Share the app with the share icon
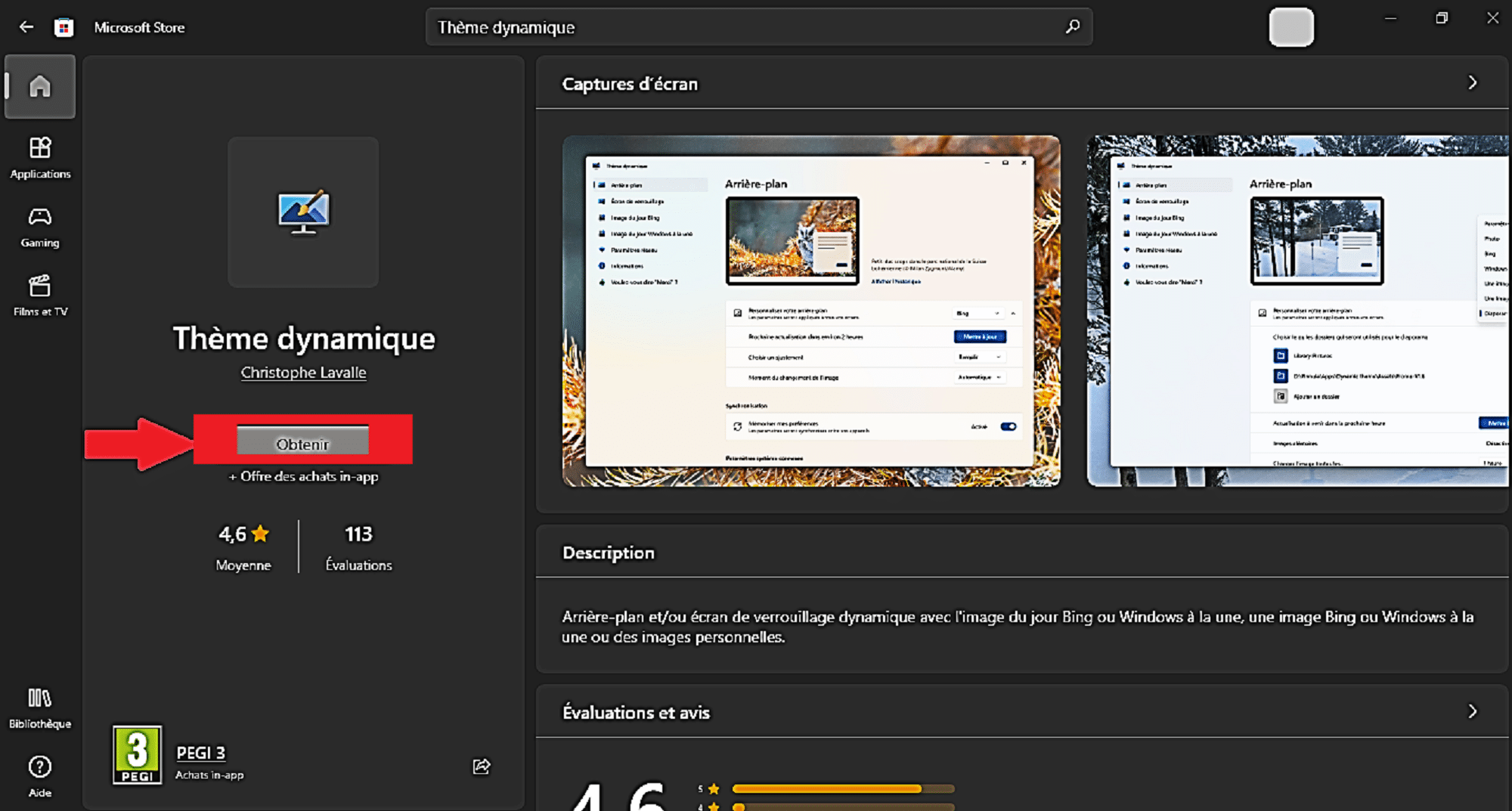This screenshot has width=1512, height=811. point(482,766)
